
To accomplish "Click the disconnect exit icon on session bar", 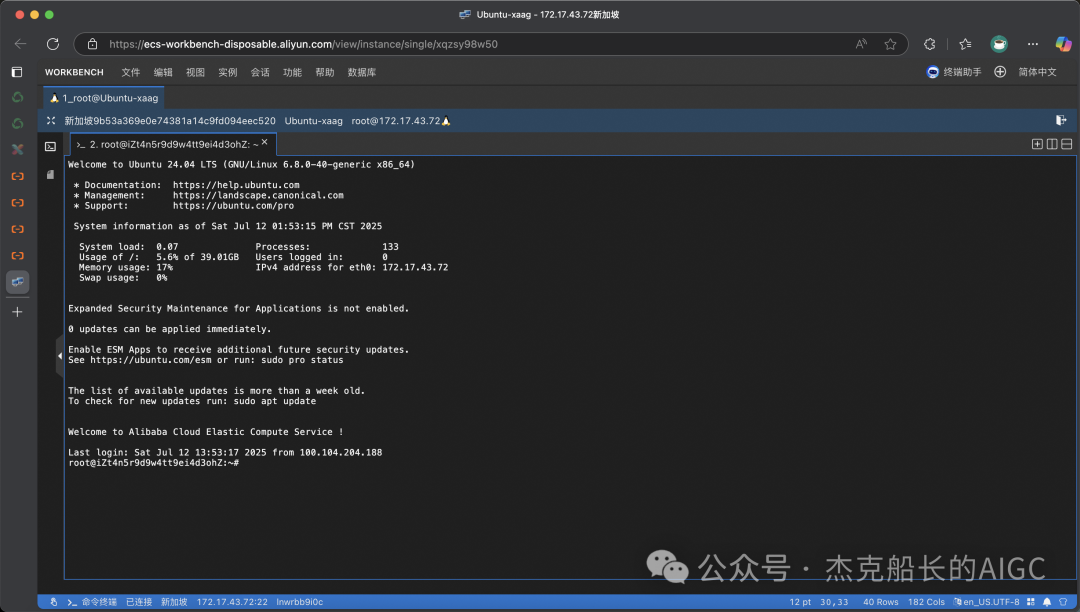I will click(x=1061, y=120).
